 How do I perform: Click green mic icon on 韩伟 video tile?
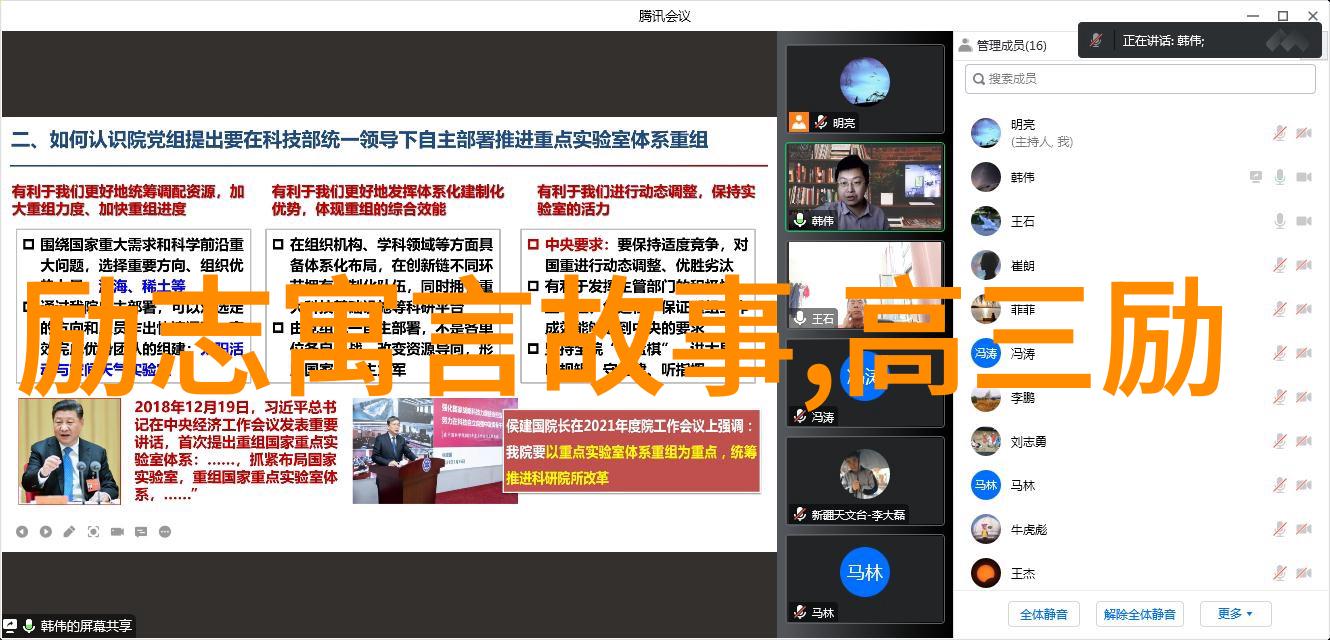pyautogui.click(x=800, y=220)
